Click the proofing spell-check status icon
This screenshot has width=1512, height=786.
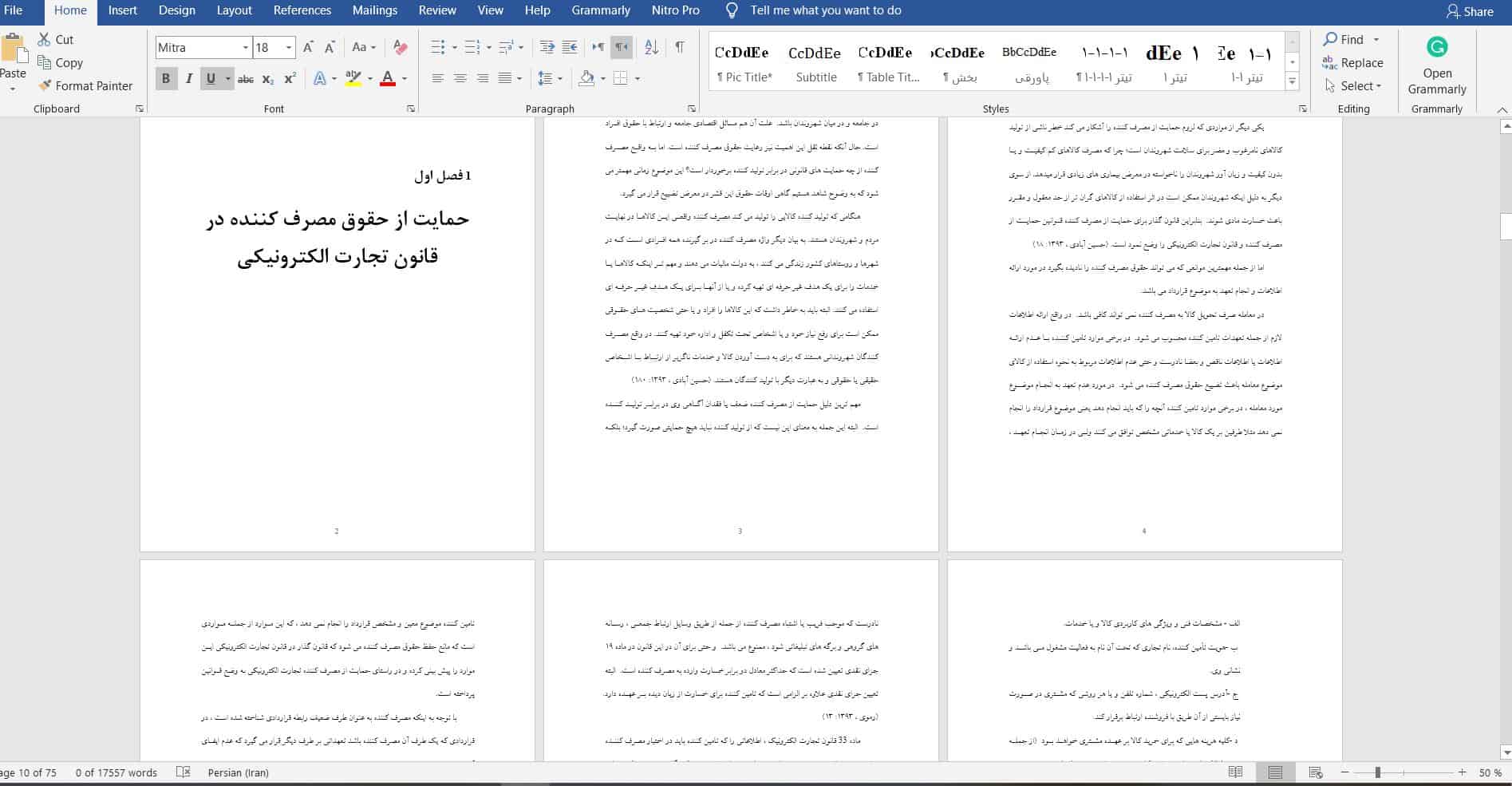point(183,772)
